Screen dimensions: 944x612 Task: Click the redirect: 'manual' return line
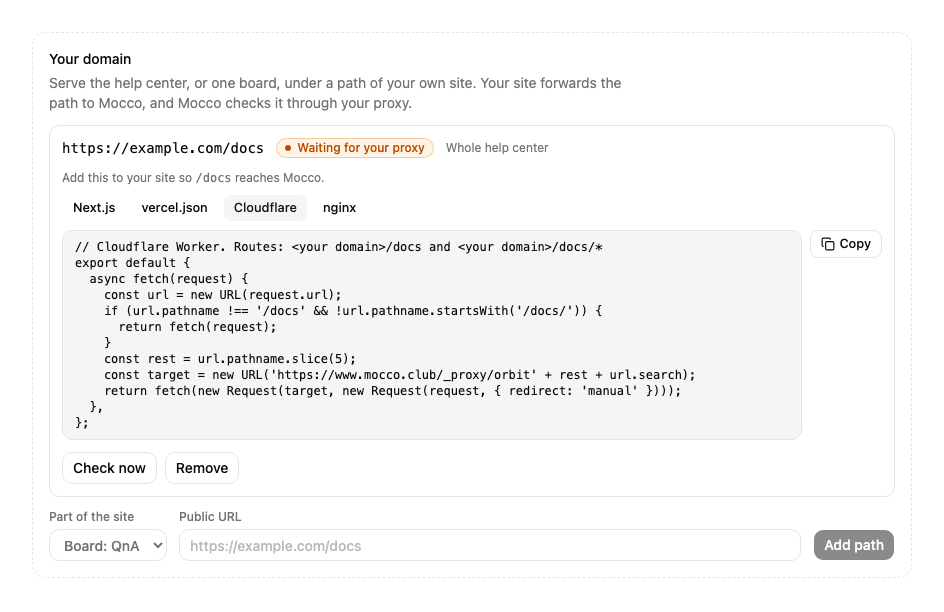point(393,391)
